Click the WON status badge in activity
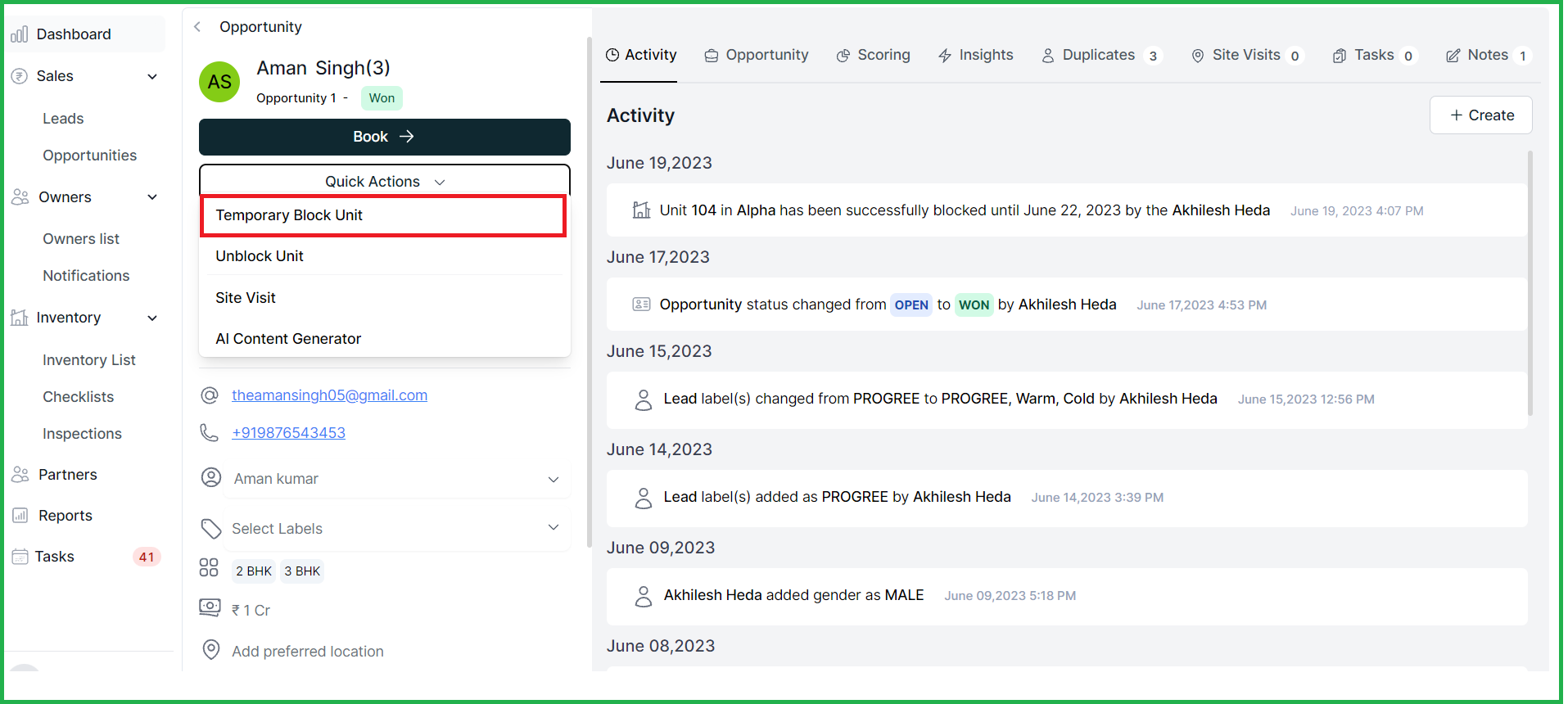The image size is (1568, 704). (x=974, y=305)
